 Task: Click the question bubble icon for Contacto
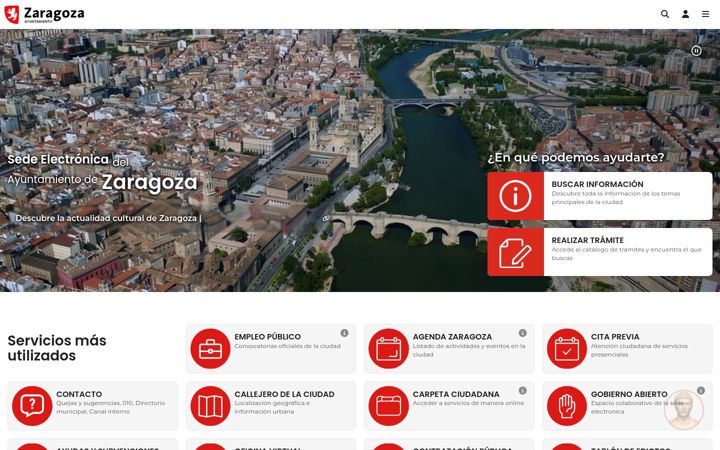32,406
